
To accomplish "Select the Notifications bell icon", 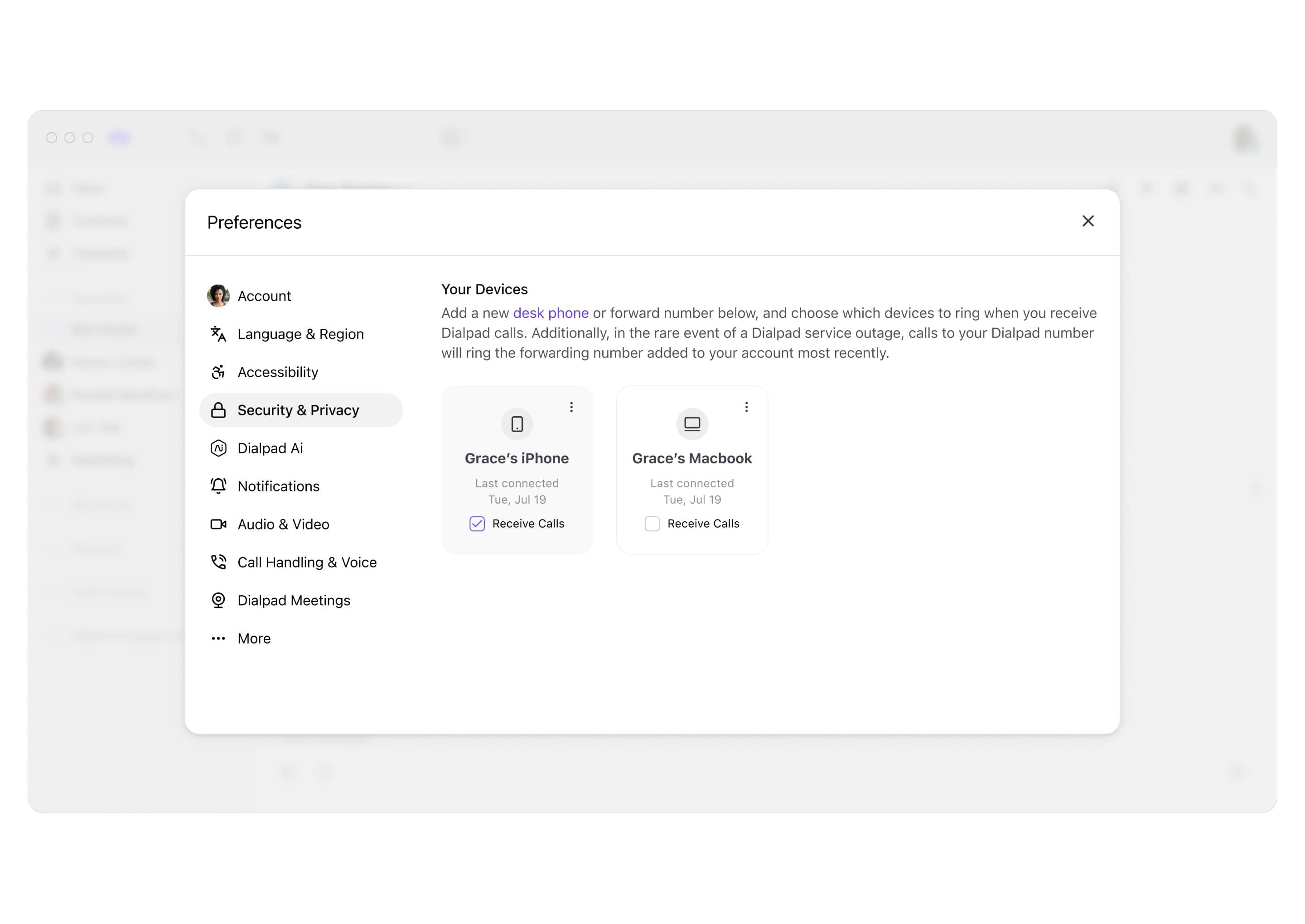I will pos(218,486).
